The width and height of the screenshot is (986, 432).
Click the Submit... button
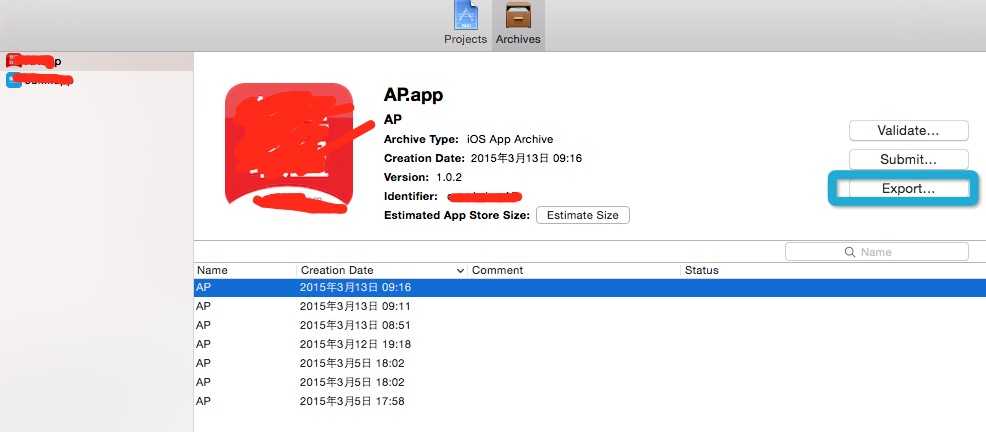(x=909, y=160)
